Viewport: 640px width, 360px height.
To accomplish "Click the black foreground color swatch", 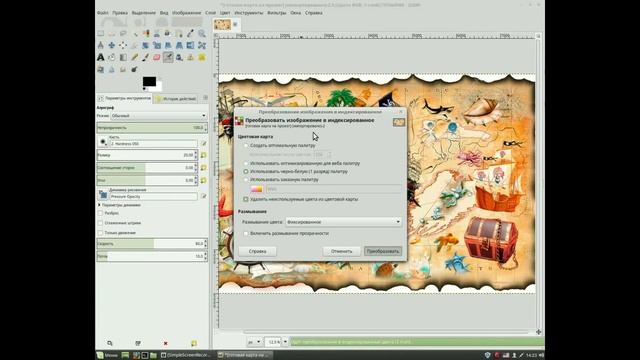I will 149,81.
